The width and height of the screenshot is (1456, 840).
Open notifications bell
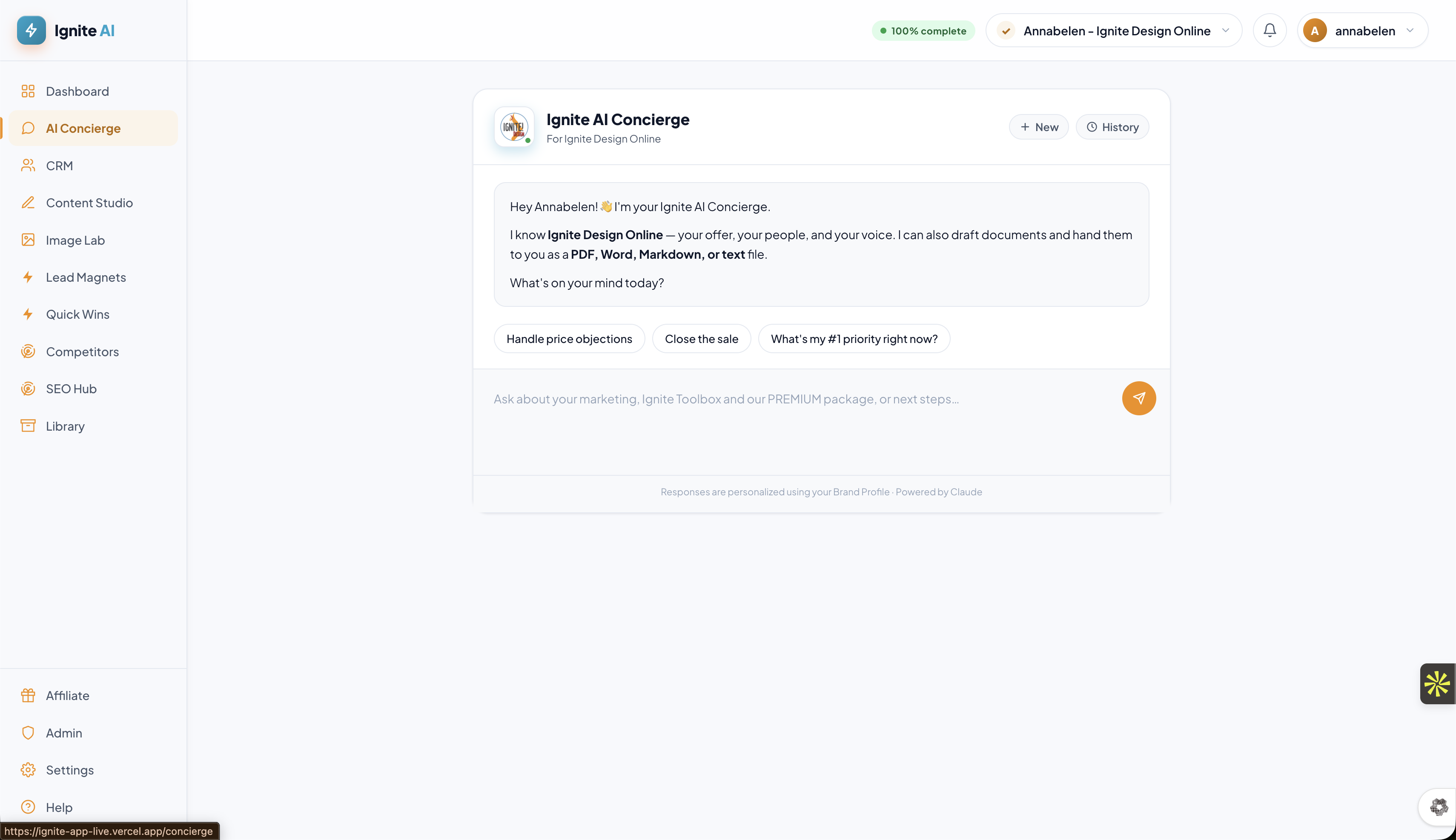(1270, 30)
